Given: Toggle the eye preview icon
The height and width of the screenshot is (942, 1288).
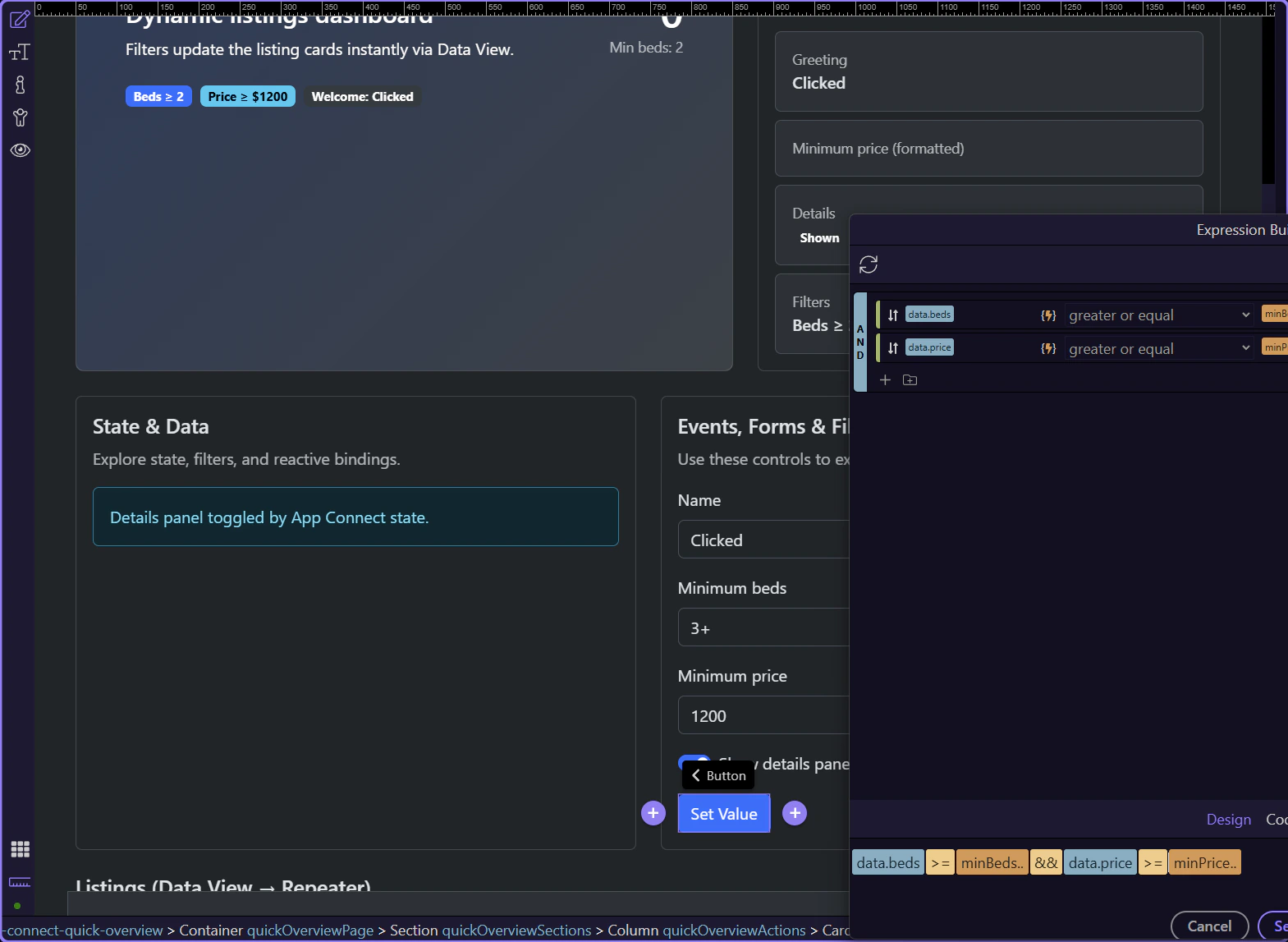Looking at the screenshot, I should (20, 150).
